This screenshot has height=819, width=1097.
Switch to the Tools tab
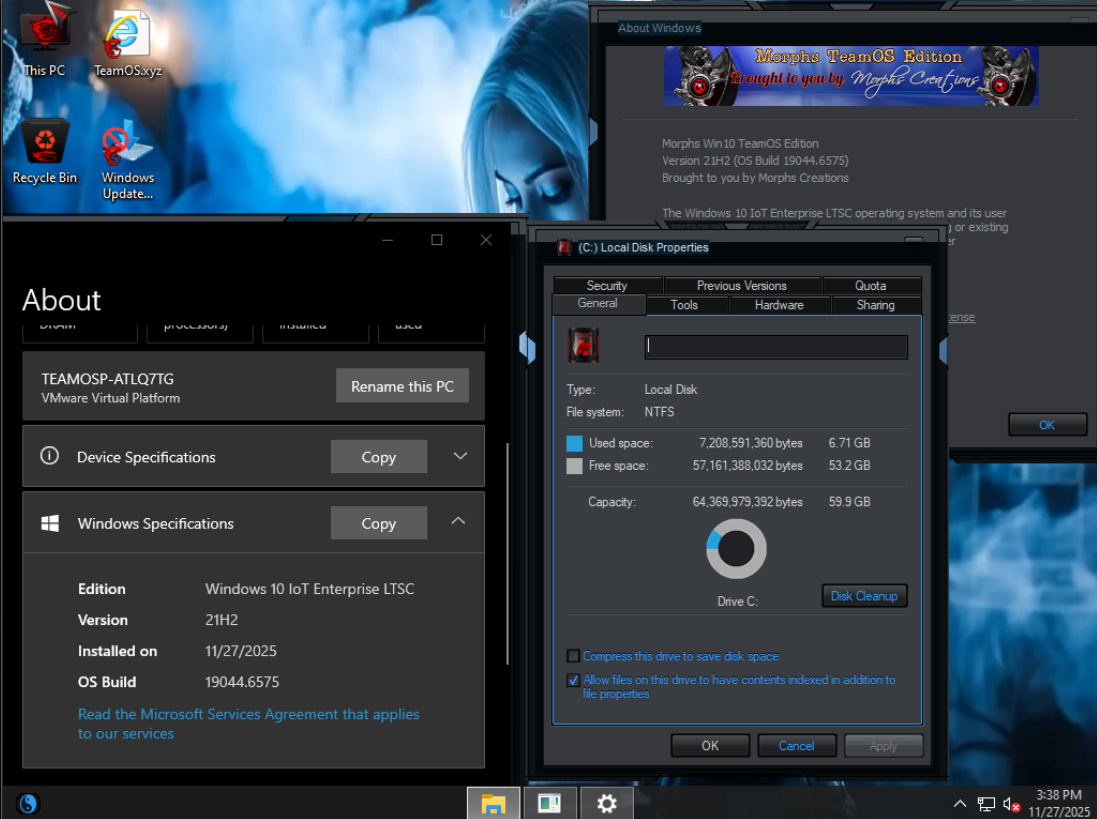point(684,305)
